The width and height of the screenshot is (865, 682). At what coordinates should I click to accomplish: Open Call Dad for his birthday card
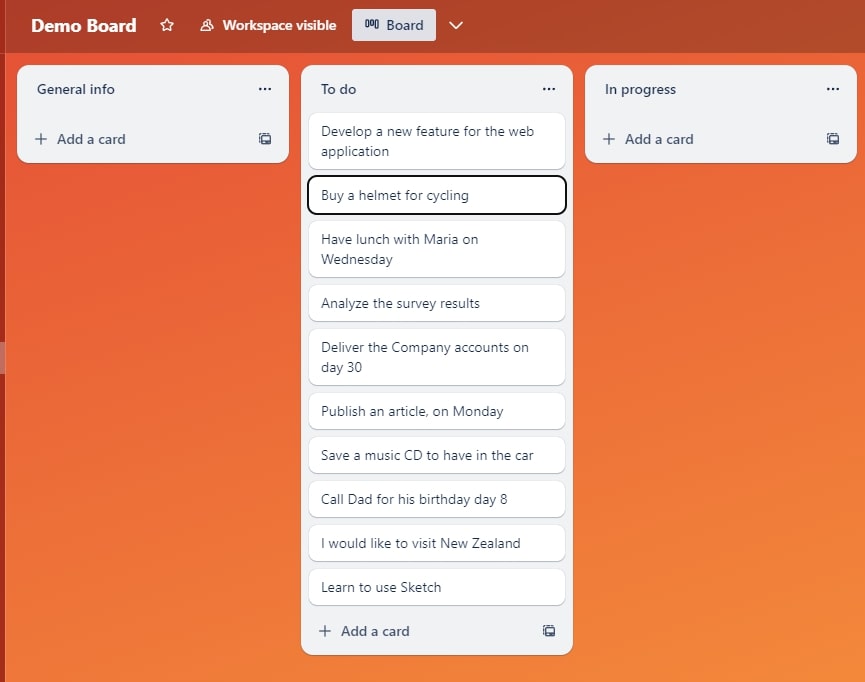pos(436,499)
